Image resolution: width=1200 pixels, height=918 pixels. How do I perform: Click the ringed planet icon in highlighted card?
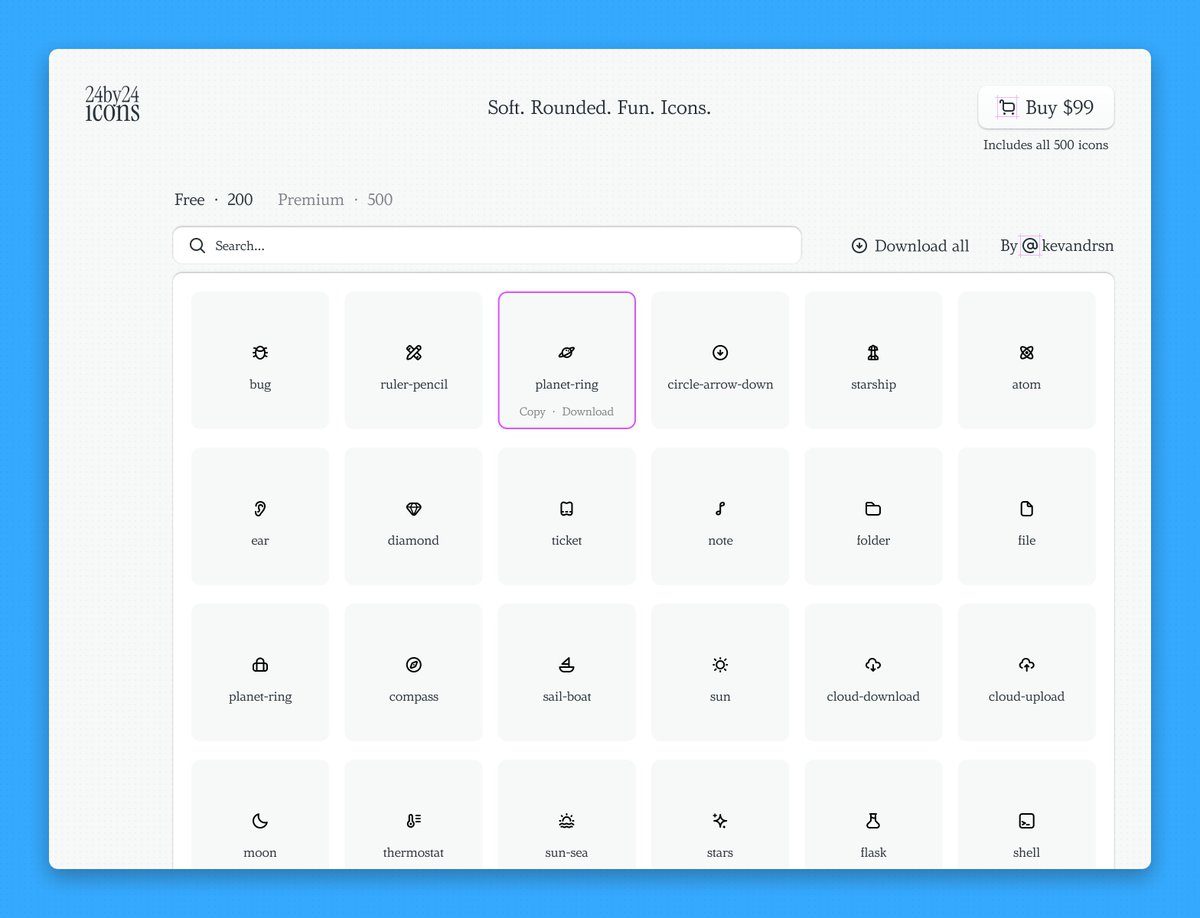pos(567,352)
